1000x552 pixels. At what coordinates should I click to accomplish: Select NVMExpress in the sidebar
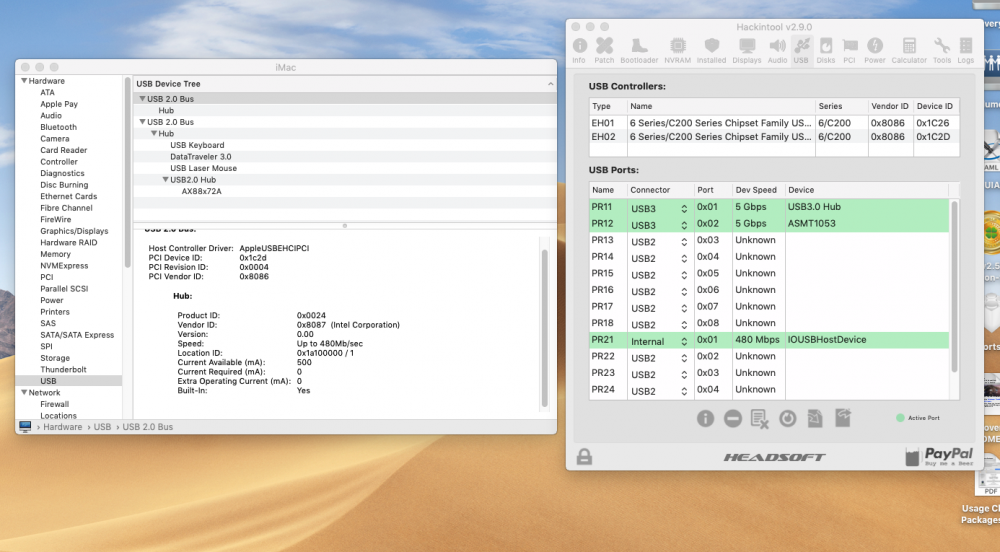(x=64, y=265)
